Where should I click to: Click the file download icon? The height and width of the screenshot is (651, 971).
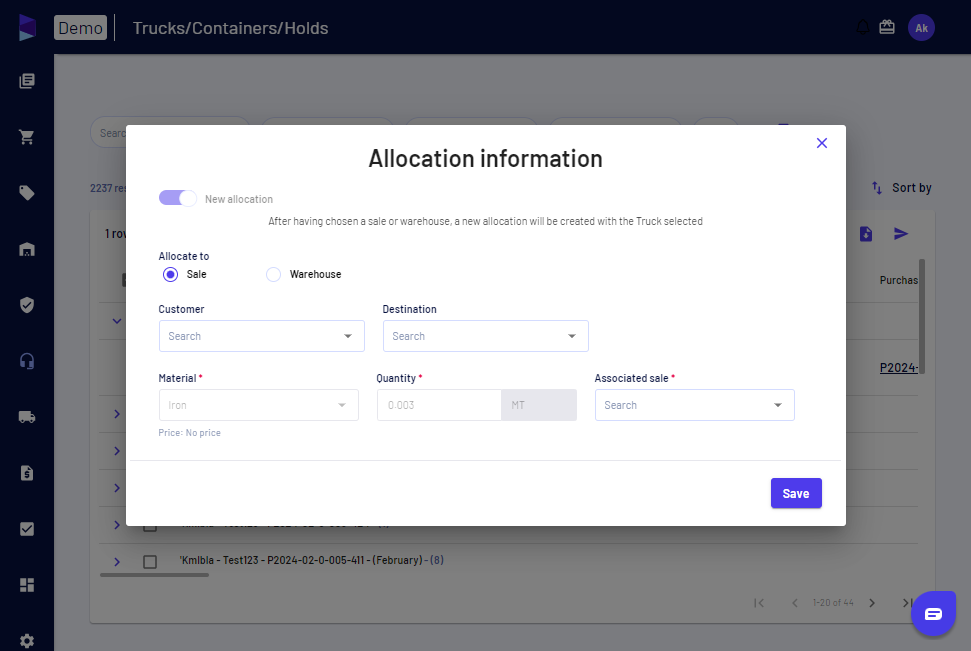coord(866,234)
